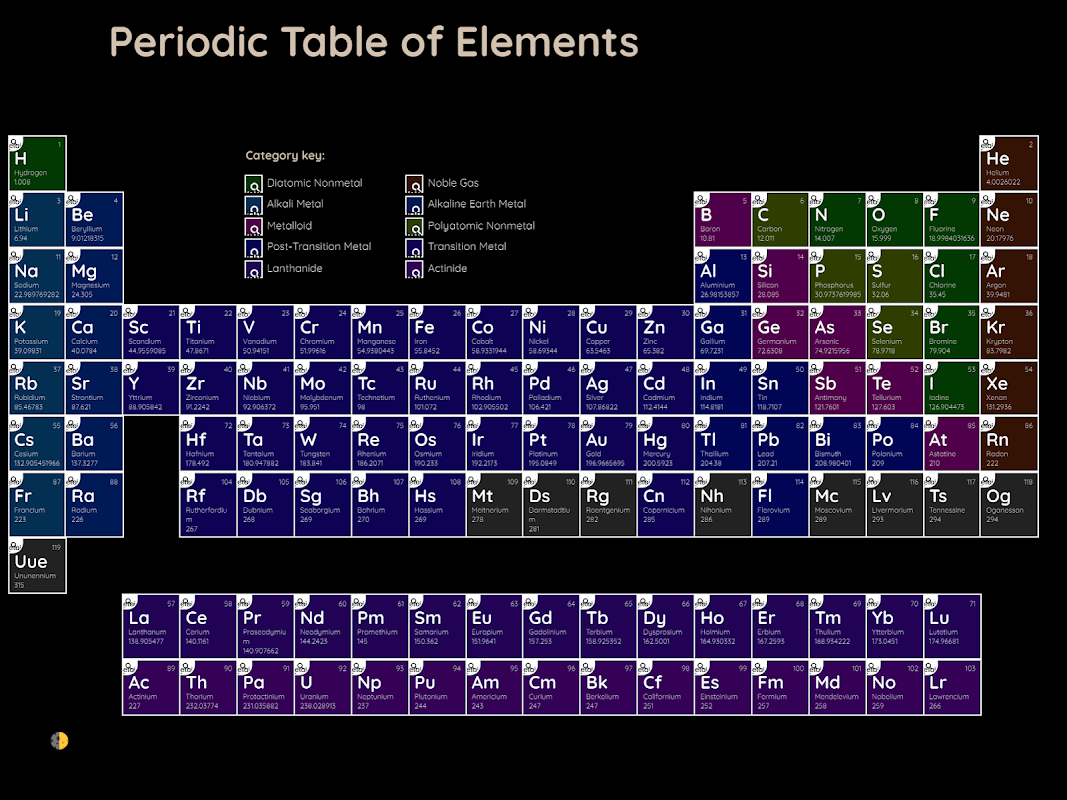Click the corner details icon on Silver
The image size is (1067, 800).
[x=587, y=367]
